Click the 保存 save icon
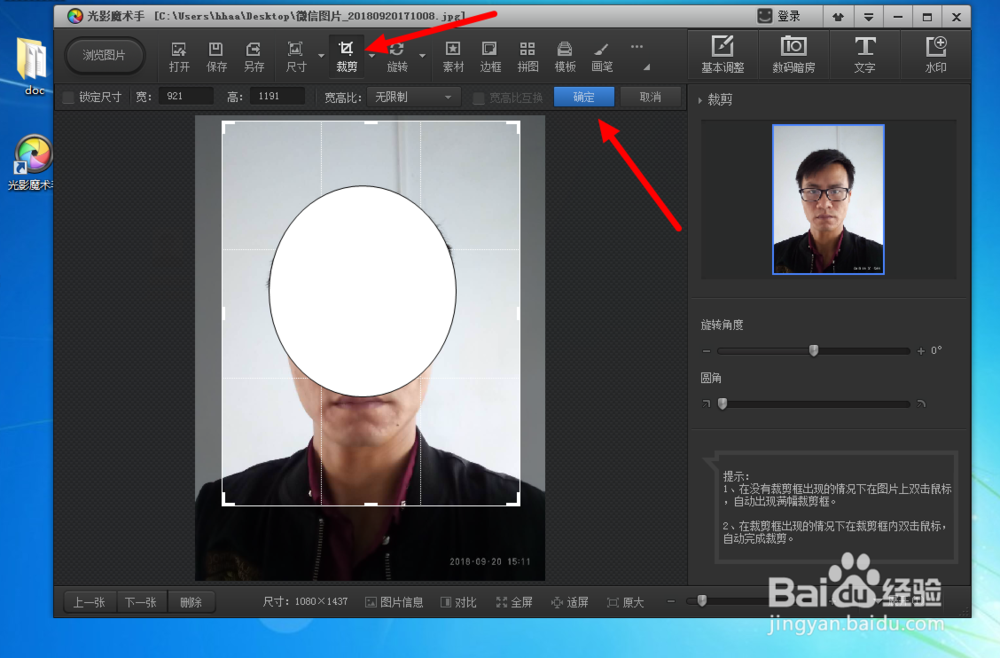This screenshot has width=1000, height=658. 216,56
